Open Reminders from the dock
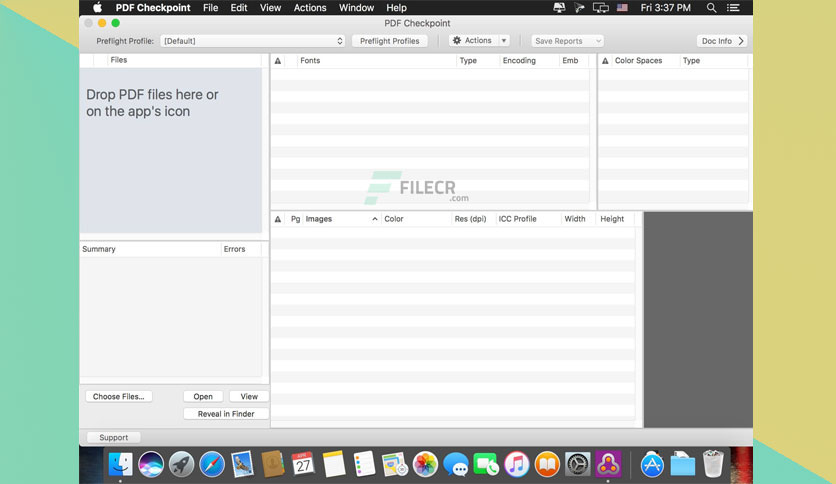The image size is (836, 484). [364, 464]
